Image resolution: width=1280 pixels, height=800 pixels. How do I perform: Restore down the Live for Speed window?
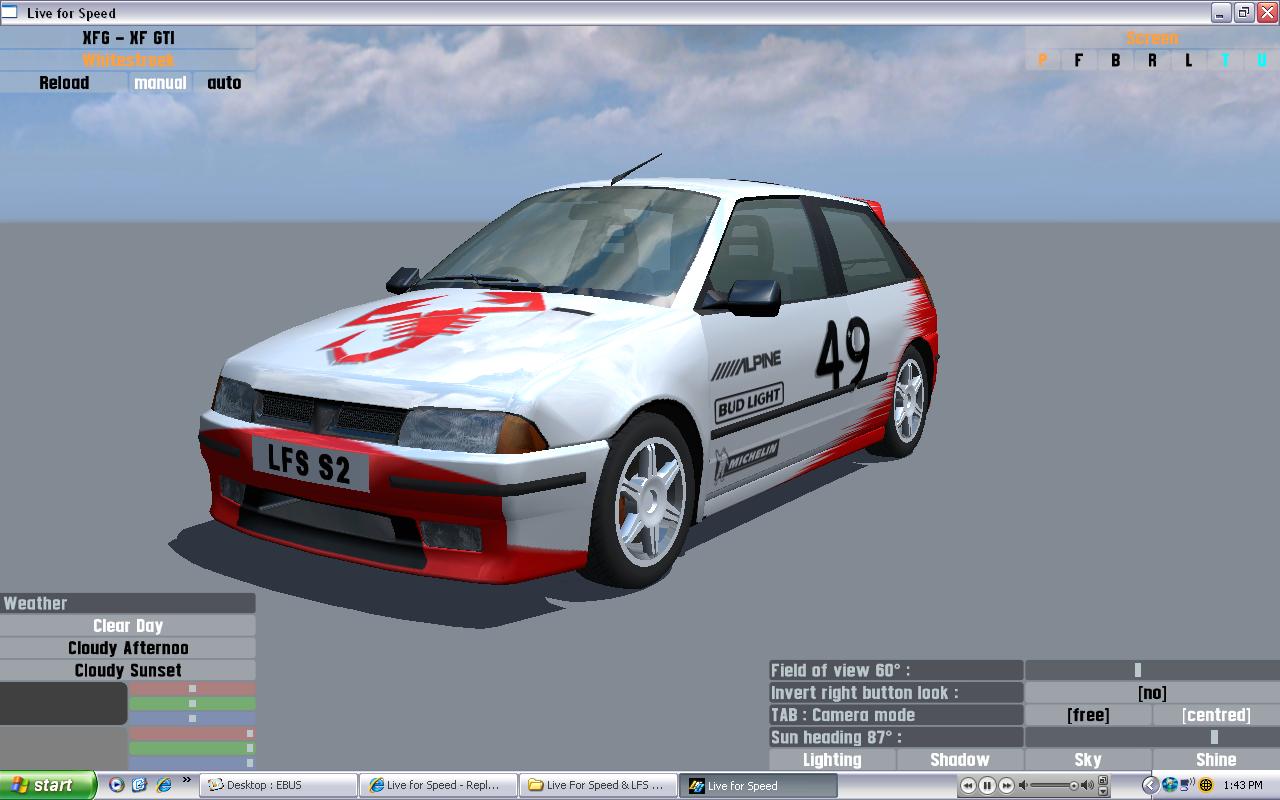[1244, 13]
